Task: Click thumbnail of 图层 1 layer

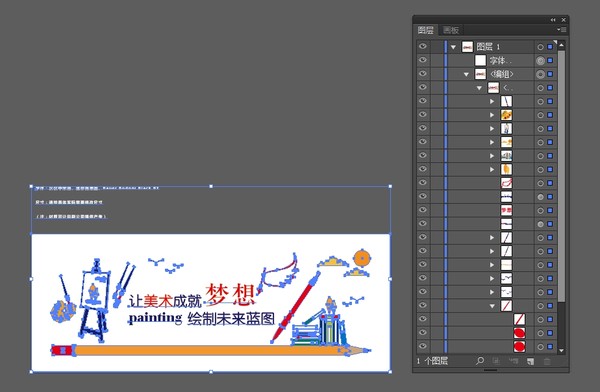Action: pyautogui.click(x=467, y=47)
